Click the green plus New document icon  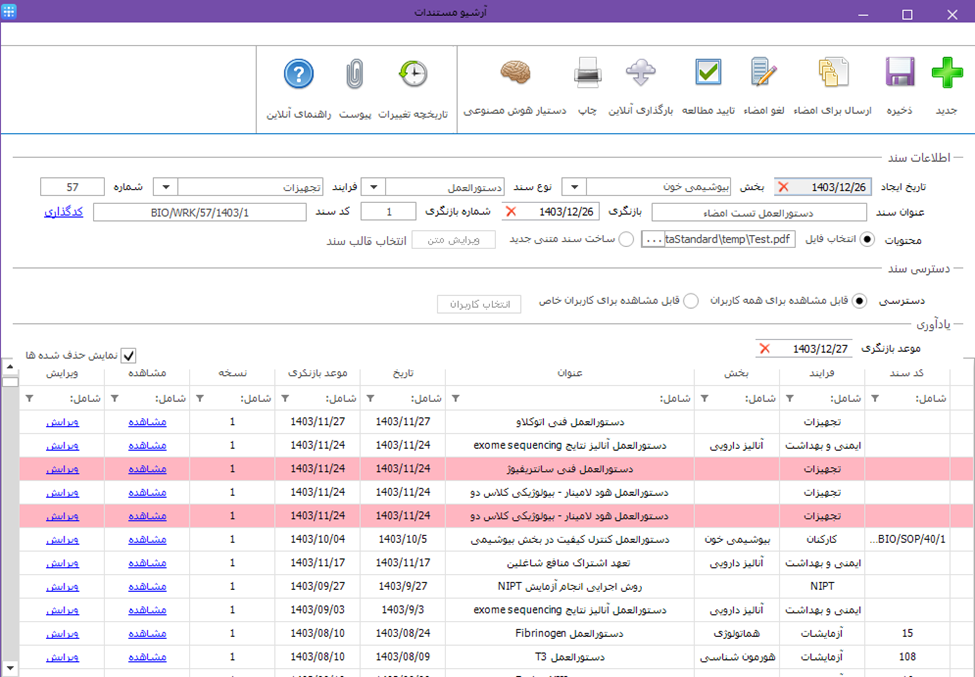pyautogui.click(x=947, y=73)
